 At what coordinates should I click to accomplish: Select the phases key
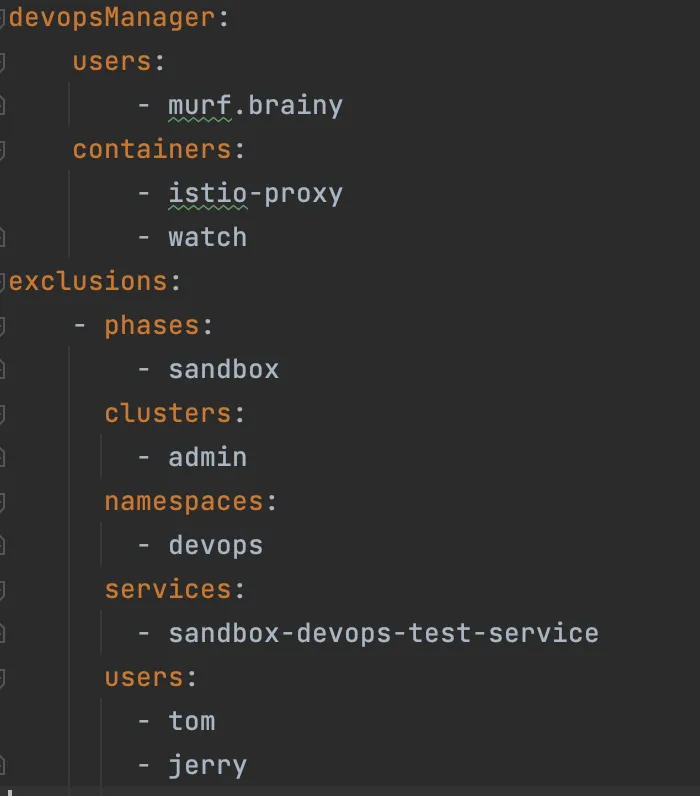151,326
